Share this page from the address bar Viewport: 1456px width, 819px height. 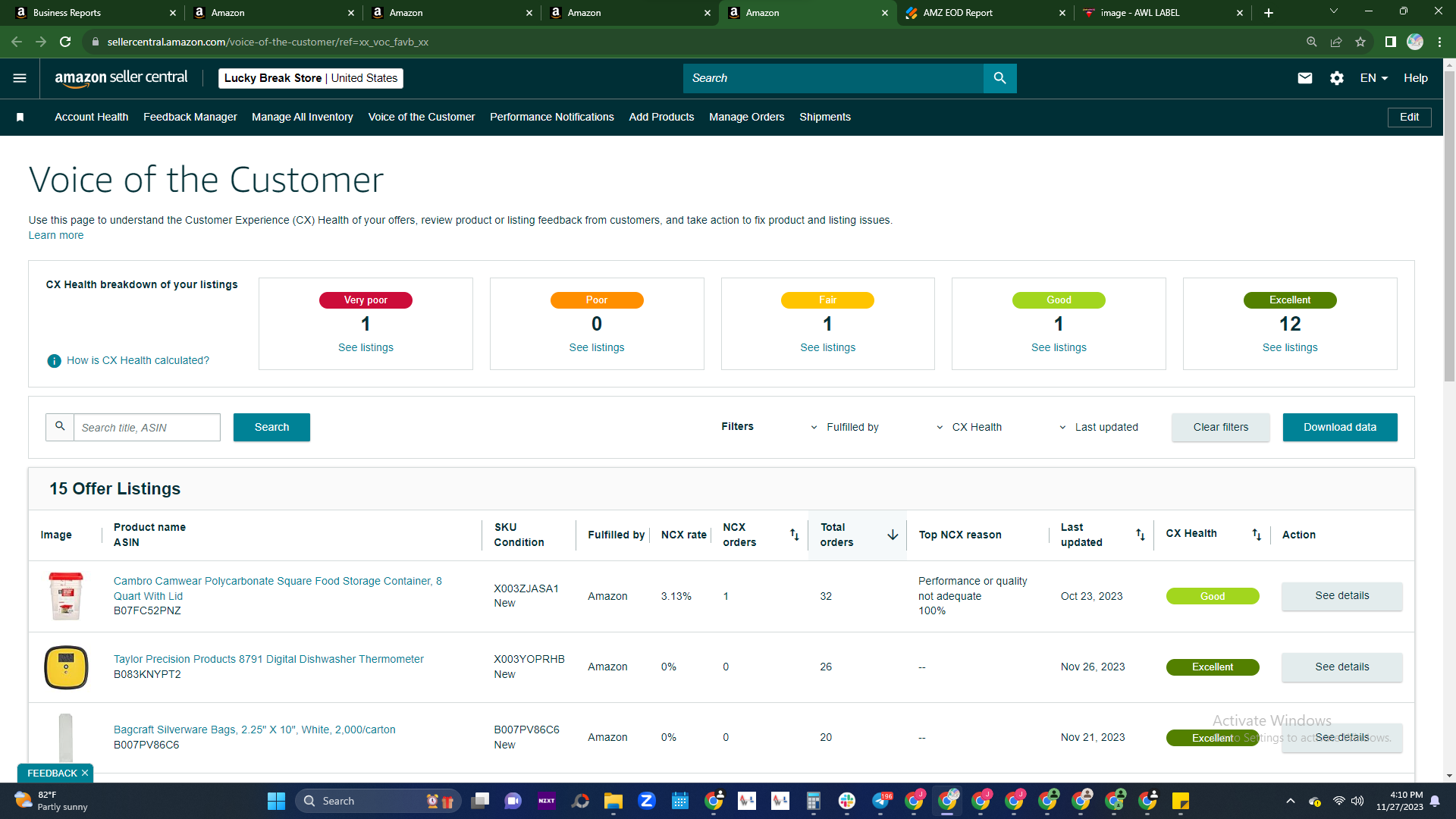click(1336, 42)
